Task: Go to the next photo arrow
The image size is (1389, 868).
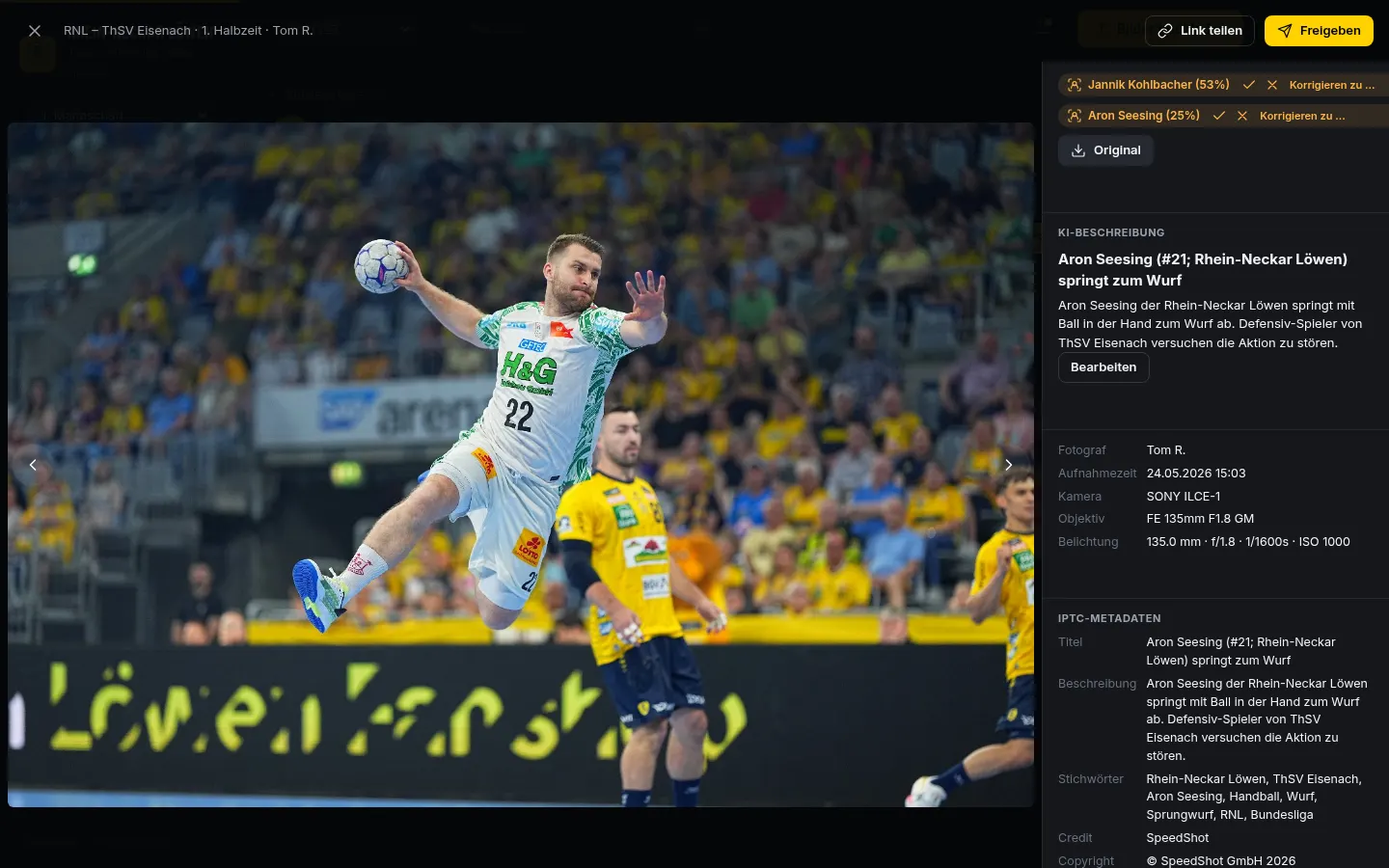Action: (x=1009, y=465)
